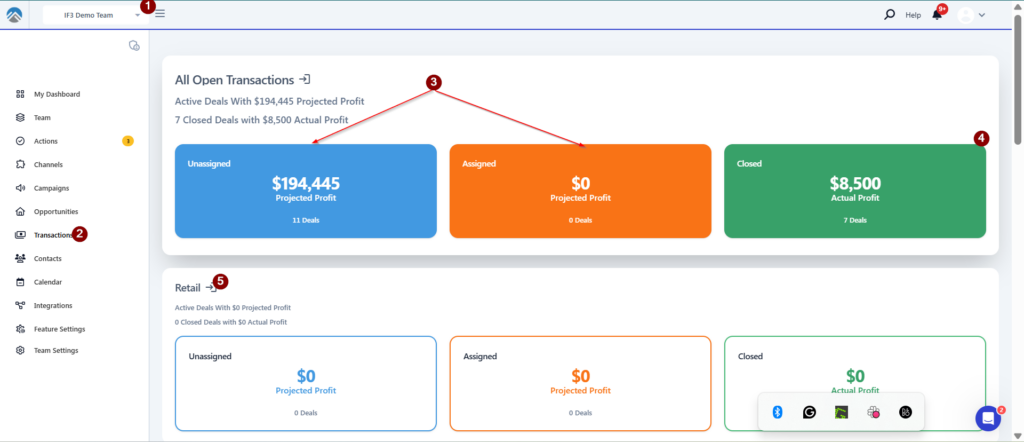Screen dimensions: 1024x442
Task: Click the '7 Deals' count text
Action: 855,221
